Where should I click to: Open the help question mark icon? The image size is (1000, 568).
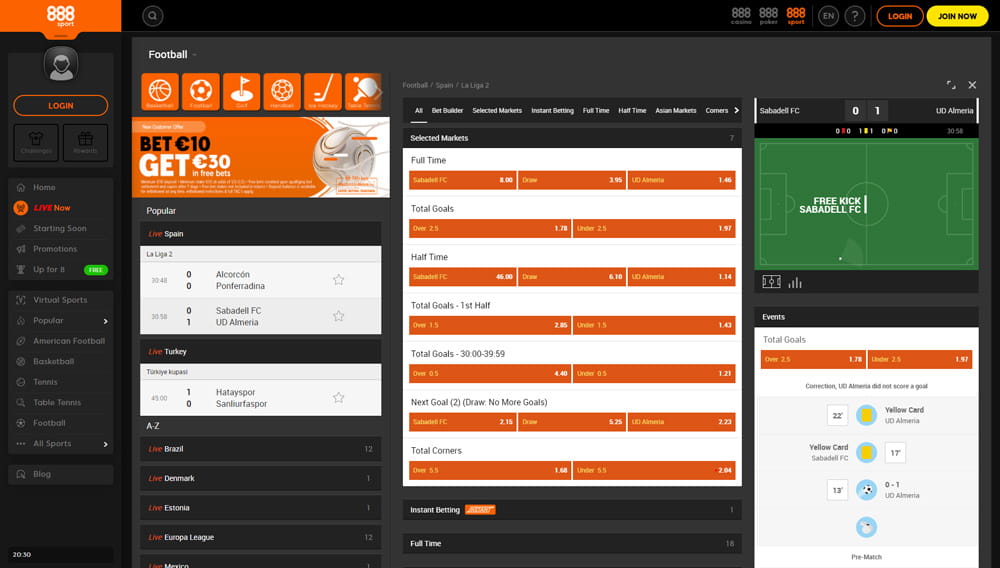[855, 16]
